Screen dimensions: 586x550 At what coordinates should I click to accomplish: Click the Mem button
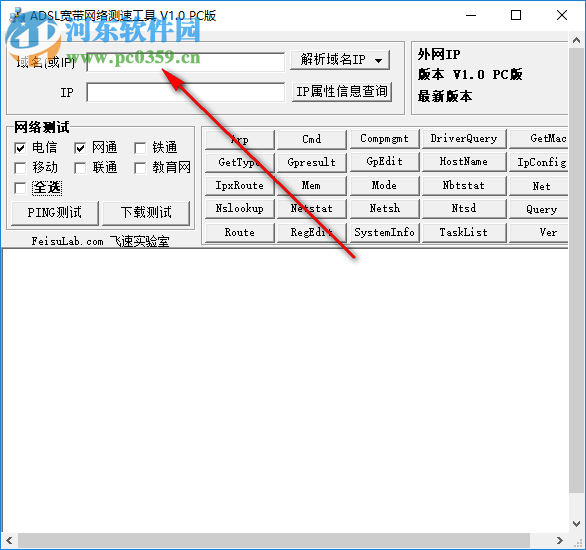tap(312, 186)
